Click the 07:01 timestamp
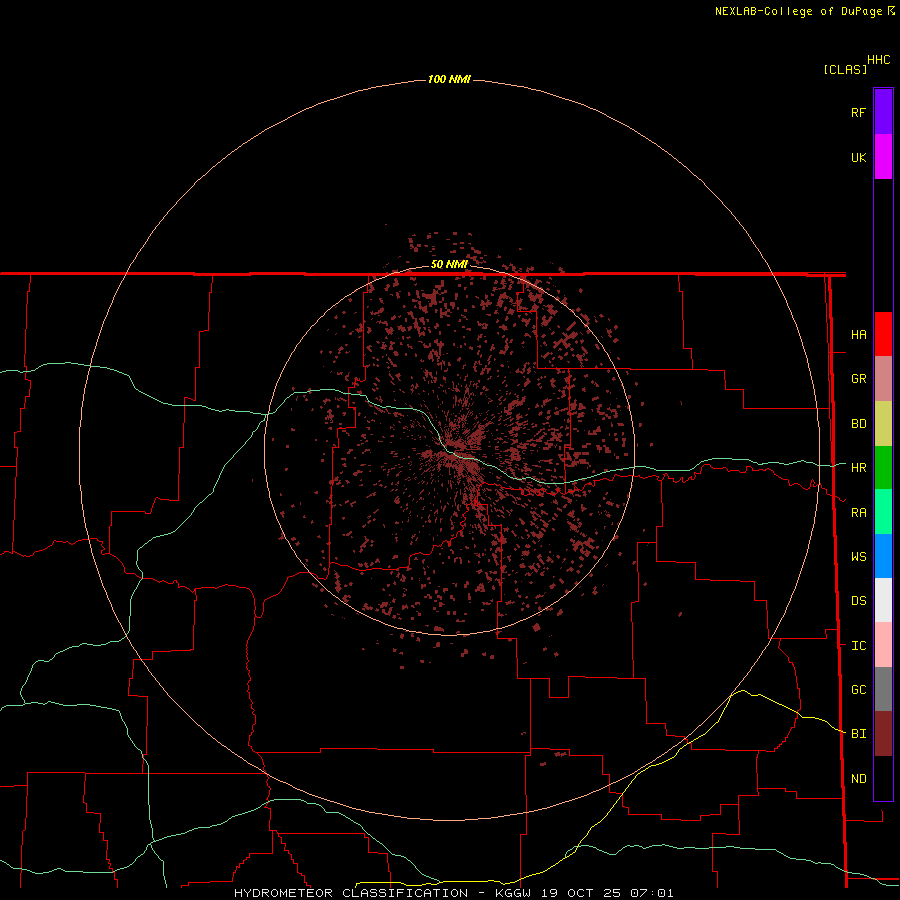Viewport: 900px width, 900px height. [651, 893]
